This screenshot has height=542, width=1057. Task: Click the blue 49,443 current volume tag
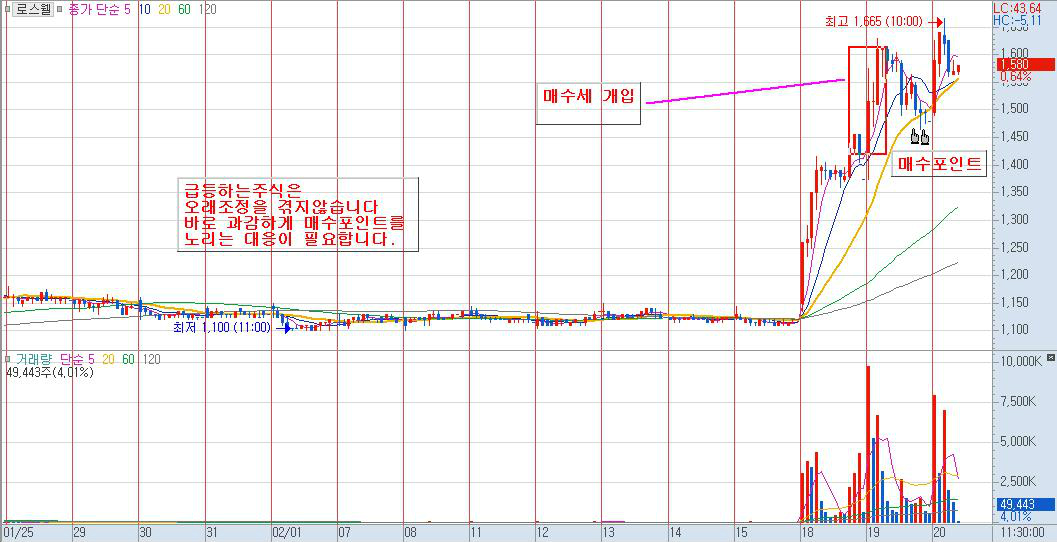tap(1025, 504)
